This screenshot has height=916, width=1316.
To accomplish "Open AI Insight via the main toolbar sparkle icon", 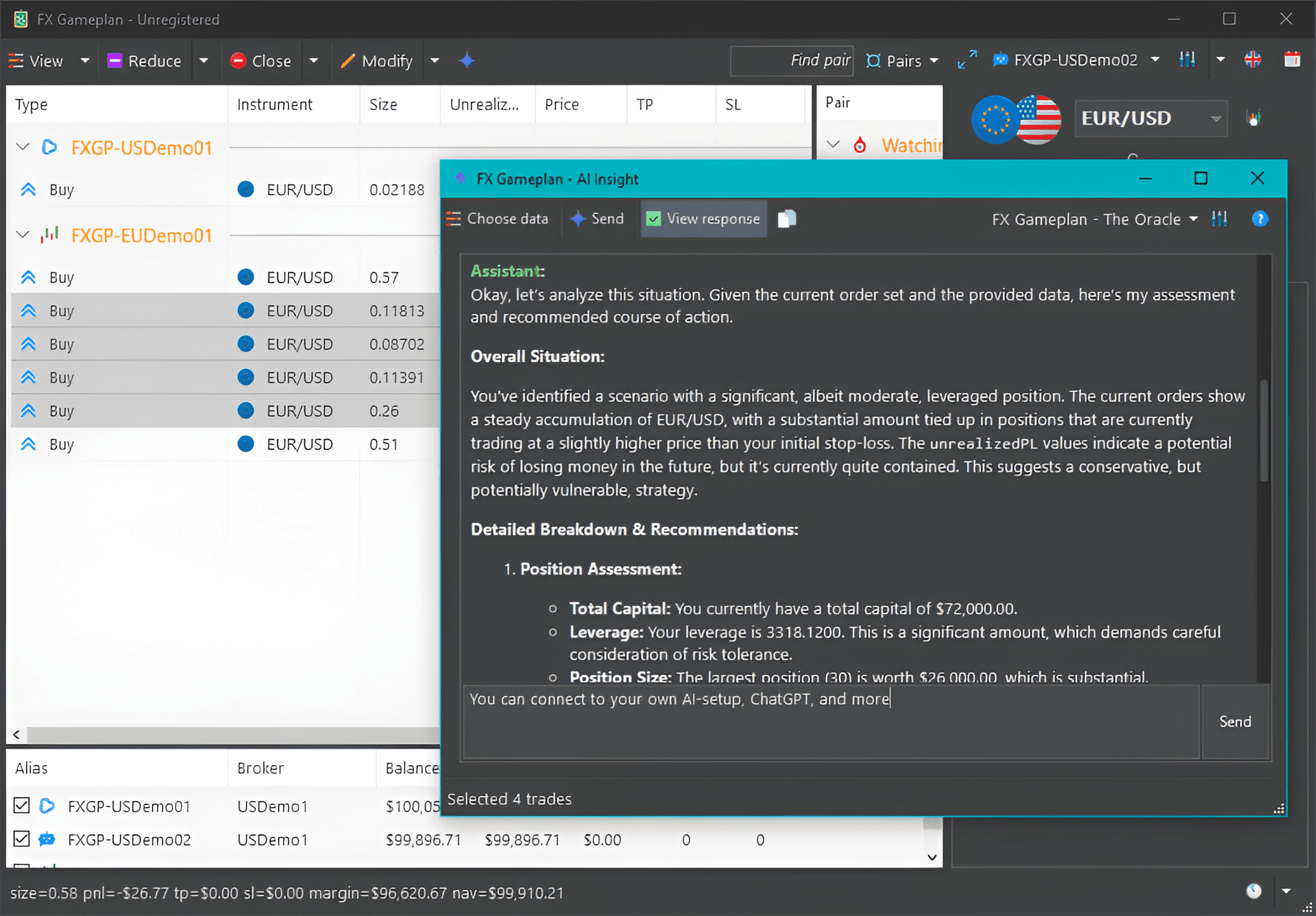I will [467, 61].
